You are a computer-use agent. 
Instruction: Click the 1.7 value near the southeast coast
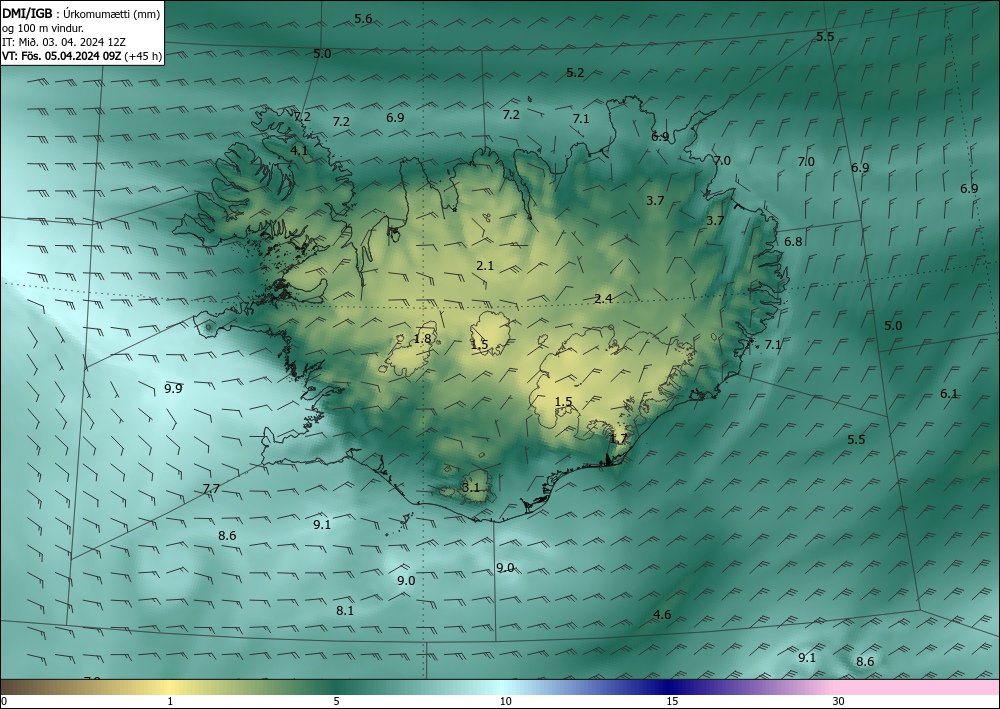(x=618, y=438)
